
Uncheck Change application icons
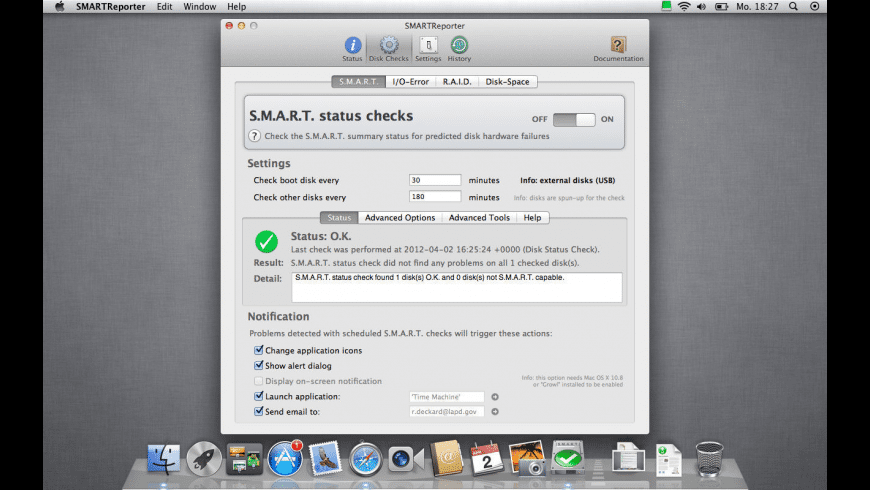[x=259, y=350]
